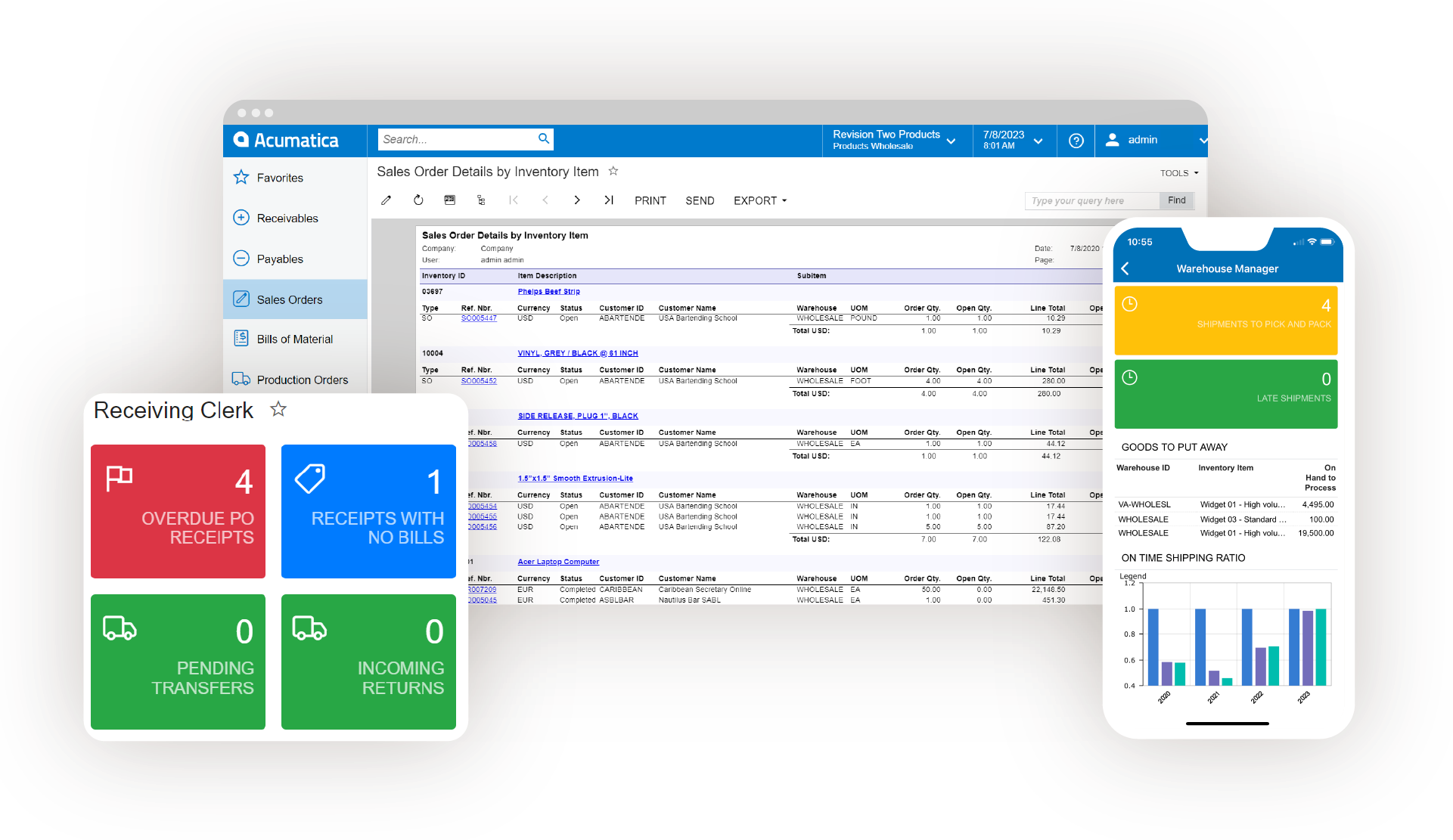Click the PDF export icon
This screenshot has height=840, width=1453.
click(450, 200)
